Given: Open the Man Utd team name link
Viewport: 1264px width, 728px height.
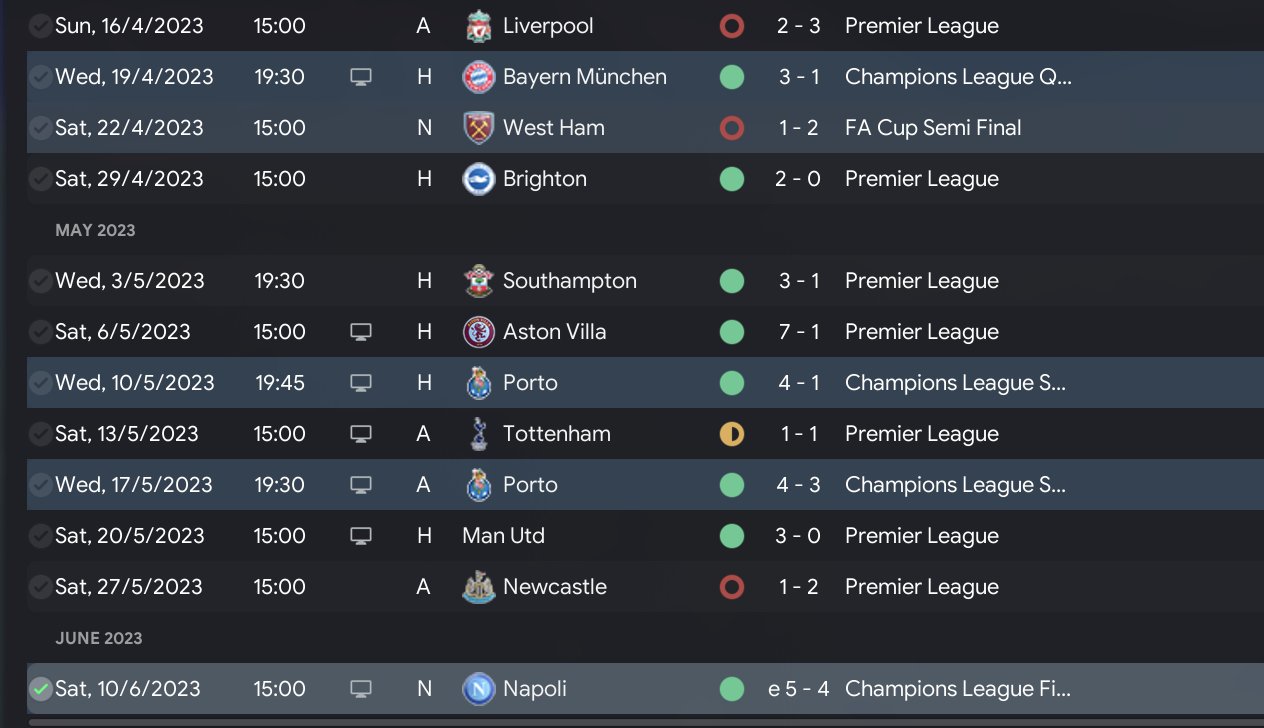Looking at the screenshot, I should click(x=503, y=536).
